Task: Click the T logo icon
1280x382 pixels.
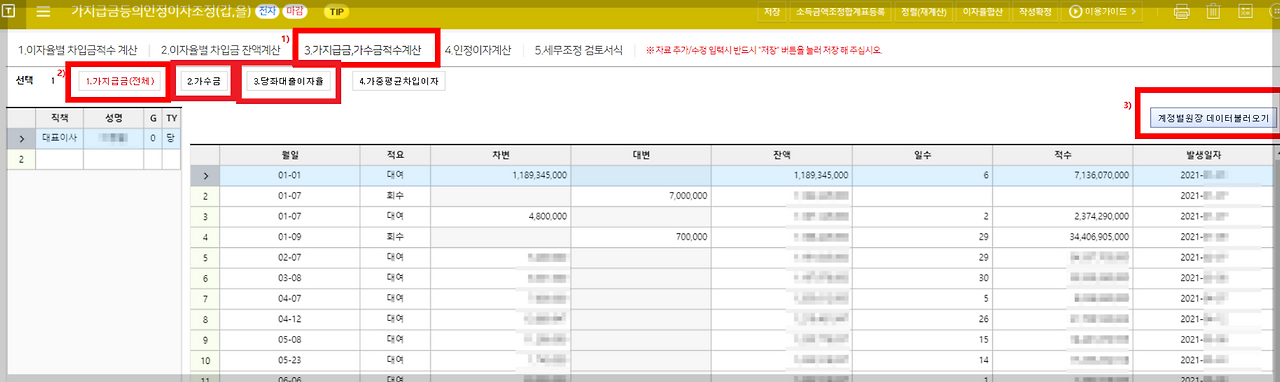Action: (9, 12)
